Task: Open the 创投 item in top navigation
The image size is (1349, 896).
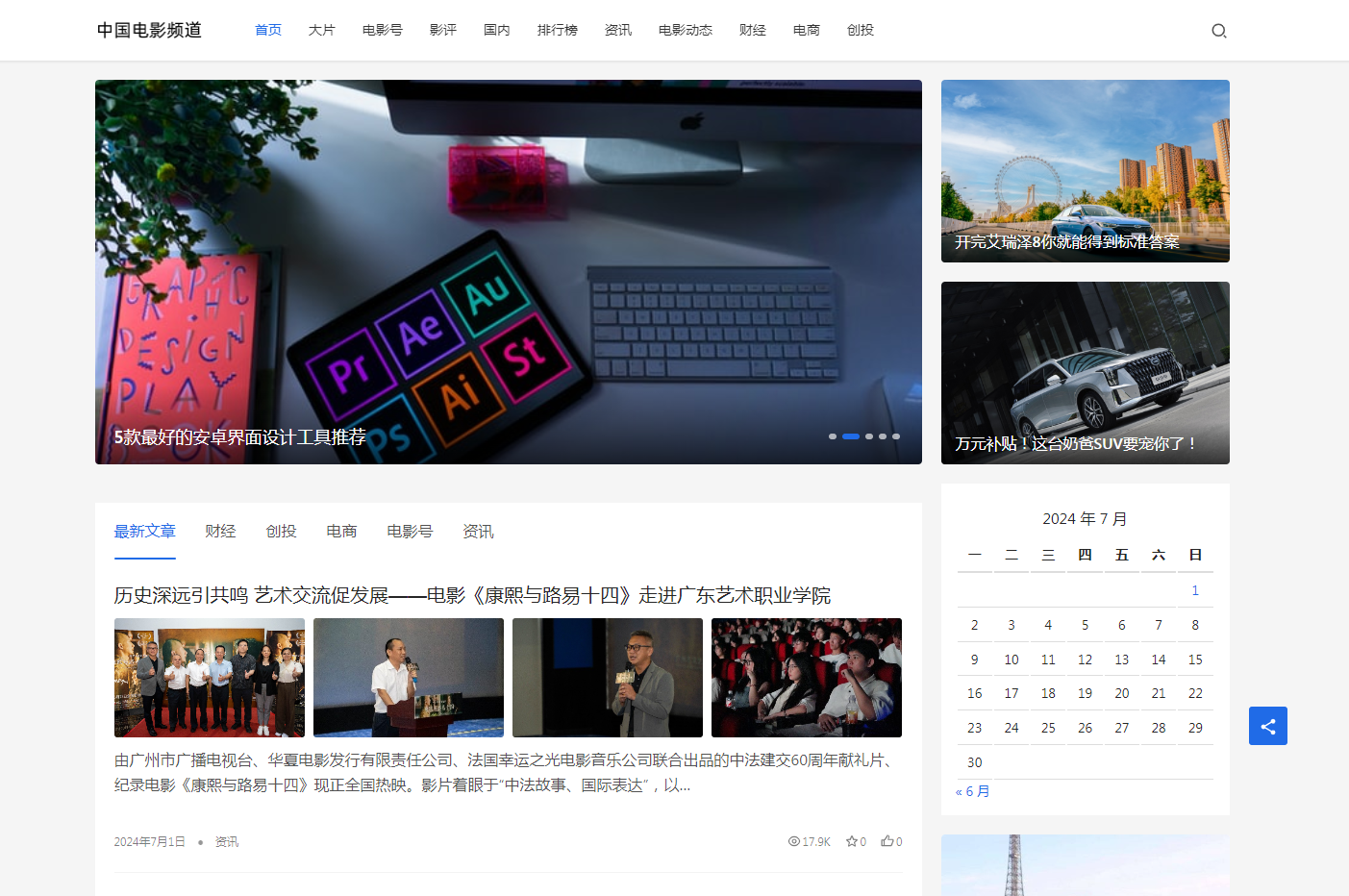Action: click(861, 31)
